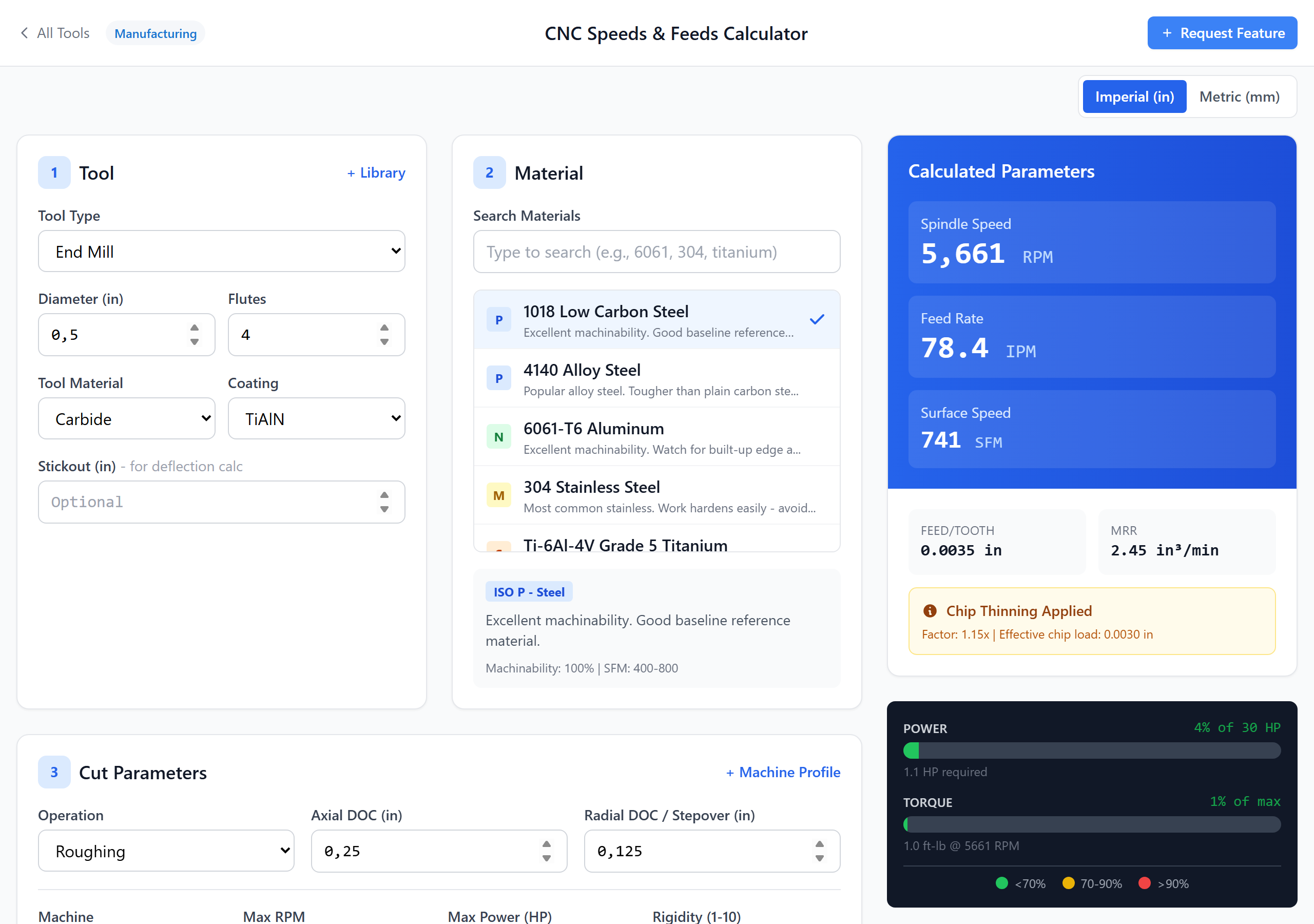
Task: Decrease Flutes using the stepper down arrow
Action: [384, 342]
